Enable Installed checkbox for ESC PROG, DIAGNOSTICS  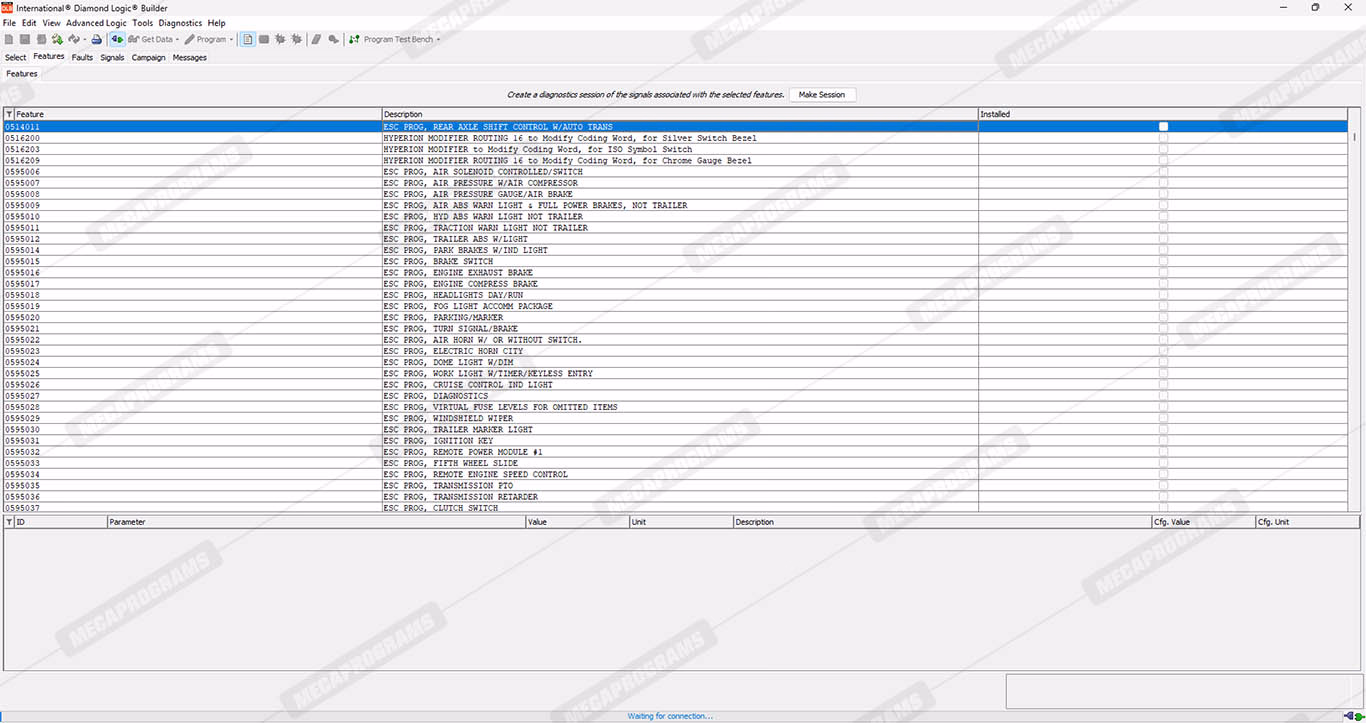pos(1163,396)
